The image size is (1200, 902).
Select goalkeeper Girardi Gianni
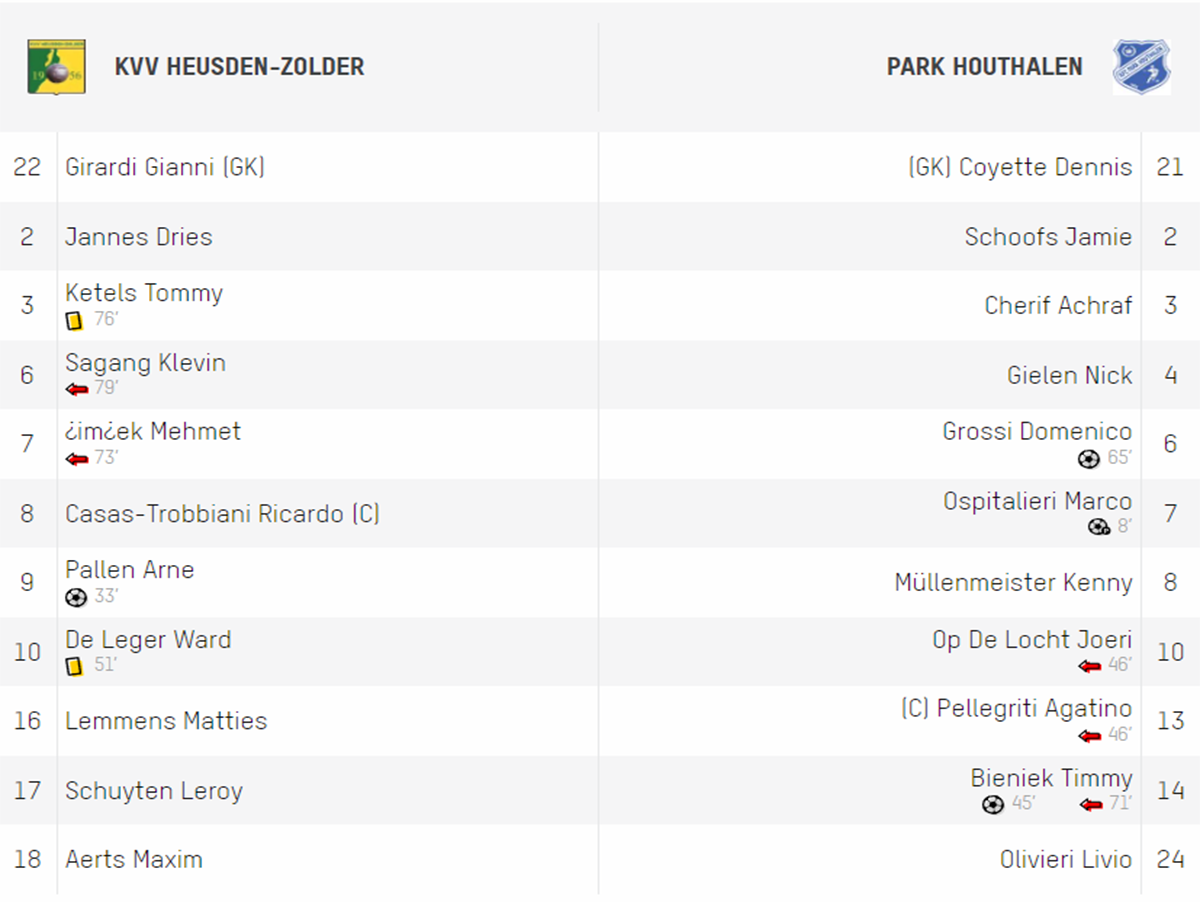[x=165, y=167]
